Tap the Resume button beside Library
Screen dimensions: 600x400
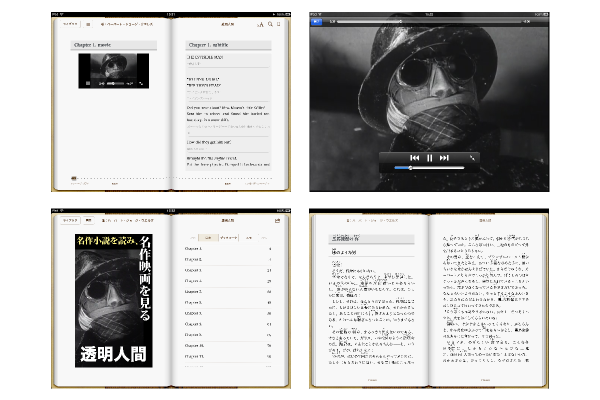point(88,220)
